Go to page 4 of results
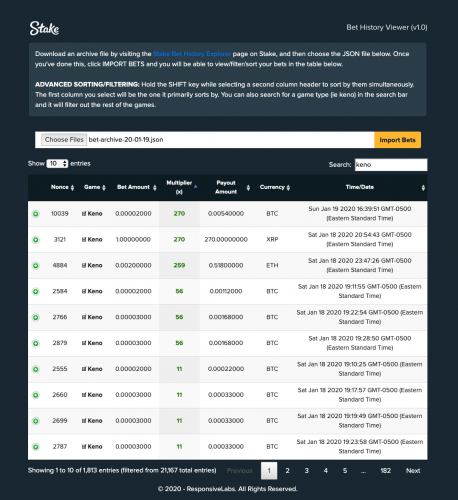Viewport: 458px width, 500px height. point(326,471)
